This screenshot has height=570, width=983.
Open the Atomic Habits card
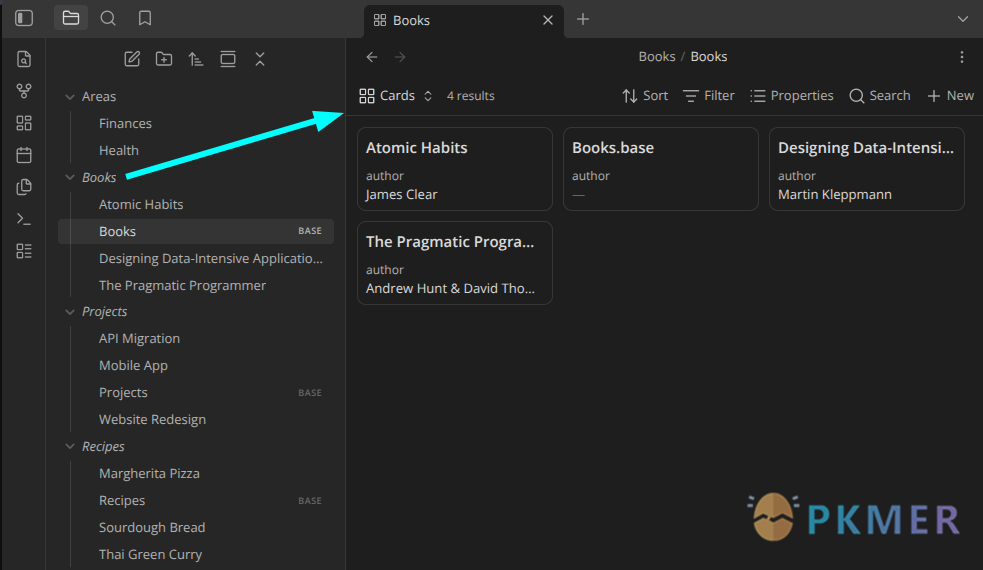coord(455,169)
